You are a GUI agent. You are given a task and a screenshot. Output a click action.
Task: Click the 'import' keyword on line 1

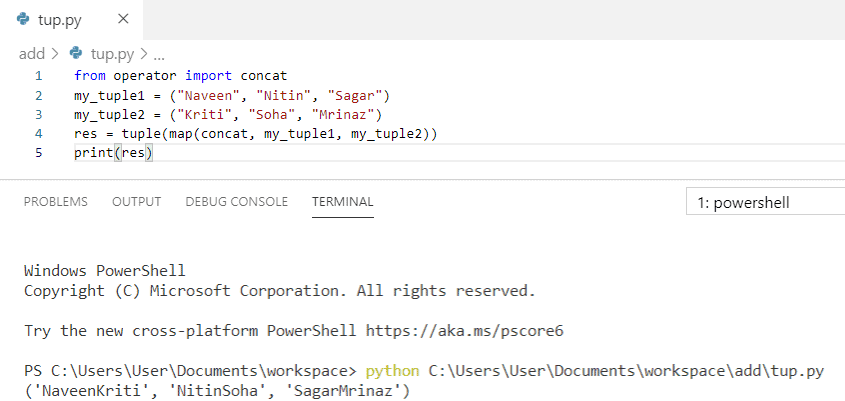tap(209, 75)
